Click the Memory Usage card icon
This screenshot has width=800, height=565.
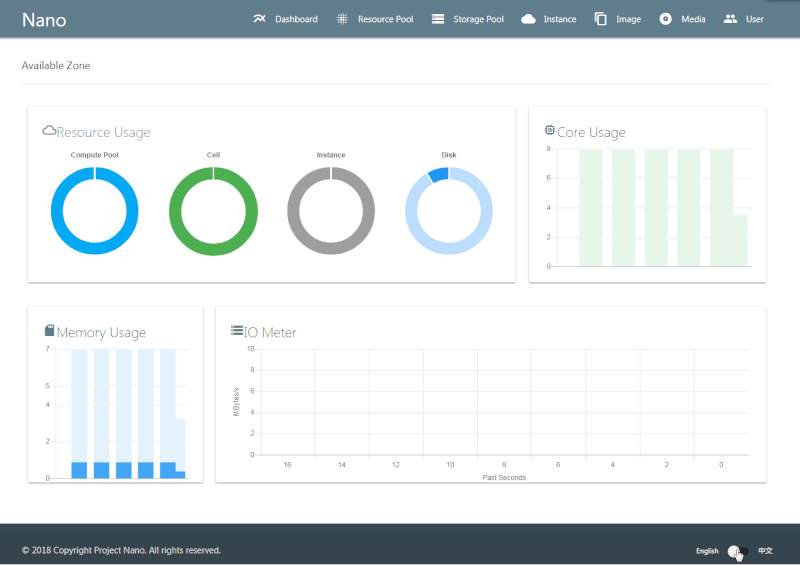coord(50,331)
